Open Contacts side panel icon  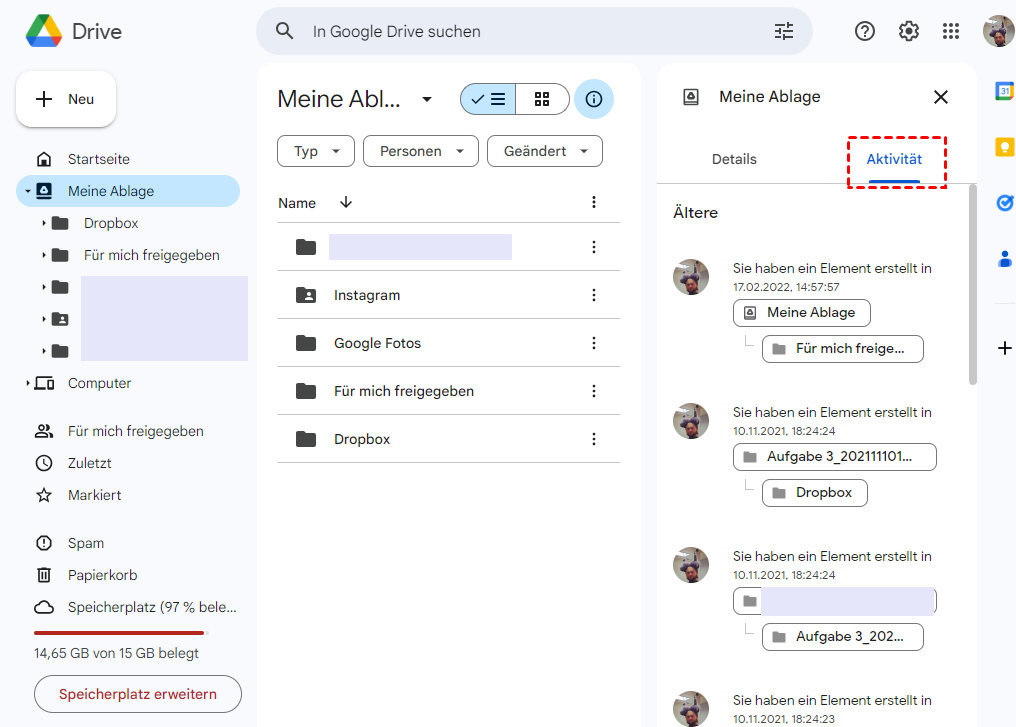(1004, 259)
